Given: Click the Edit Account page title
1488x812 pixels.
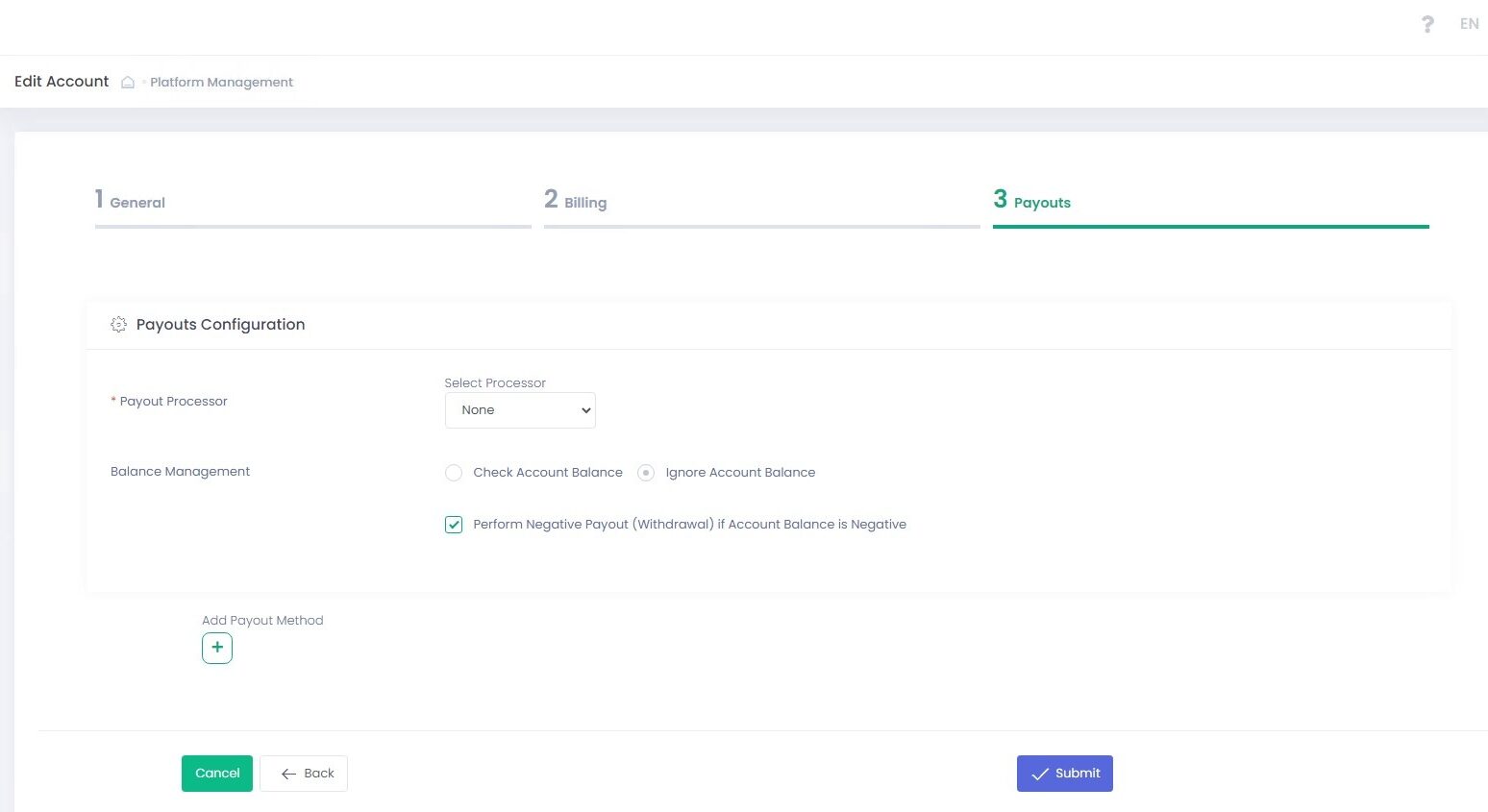Looking at the screenshot, I should [x=62, y=82].
